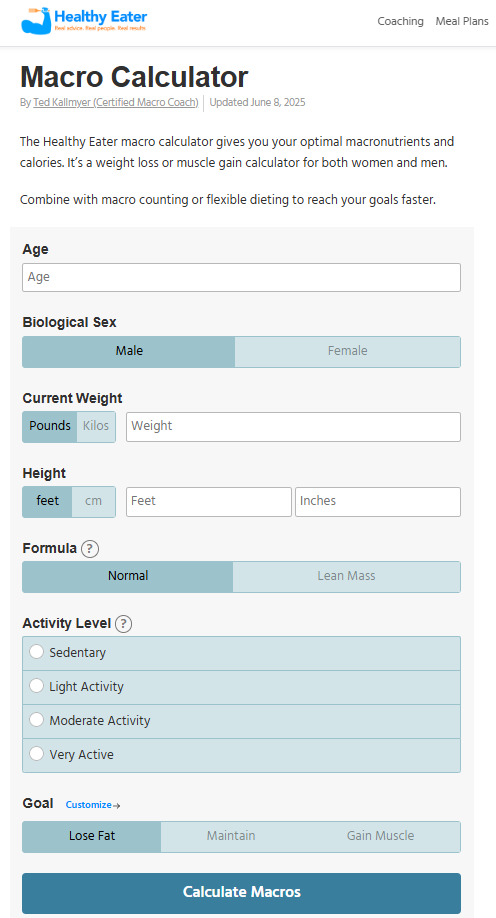Open the Meal Plans menu item

462,21
